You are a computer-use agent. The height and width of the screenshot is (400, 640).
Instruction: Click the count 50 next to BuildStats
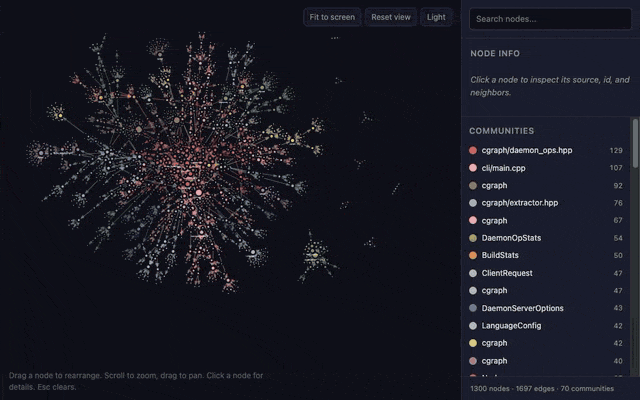(618, 256)
